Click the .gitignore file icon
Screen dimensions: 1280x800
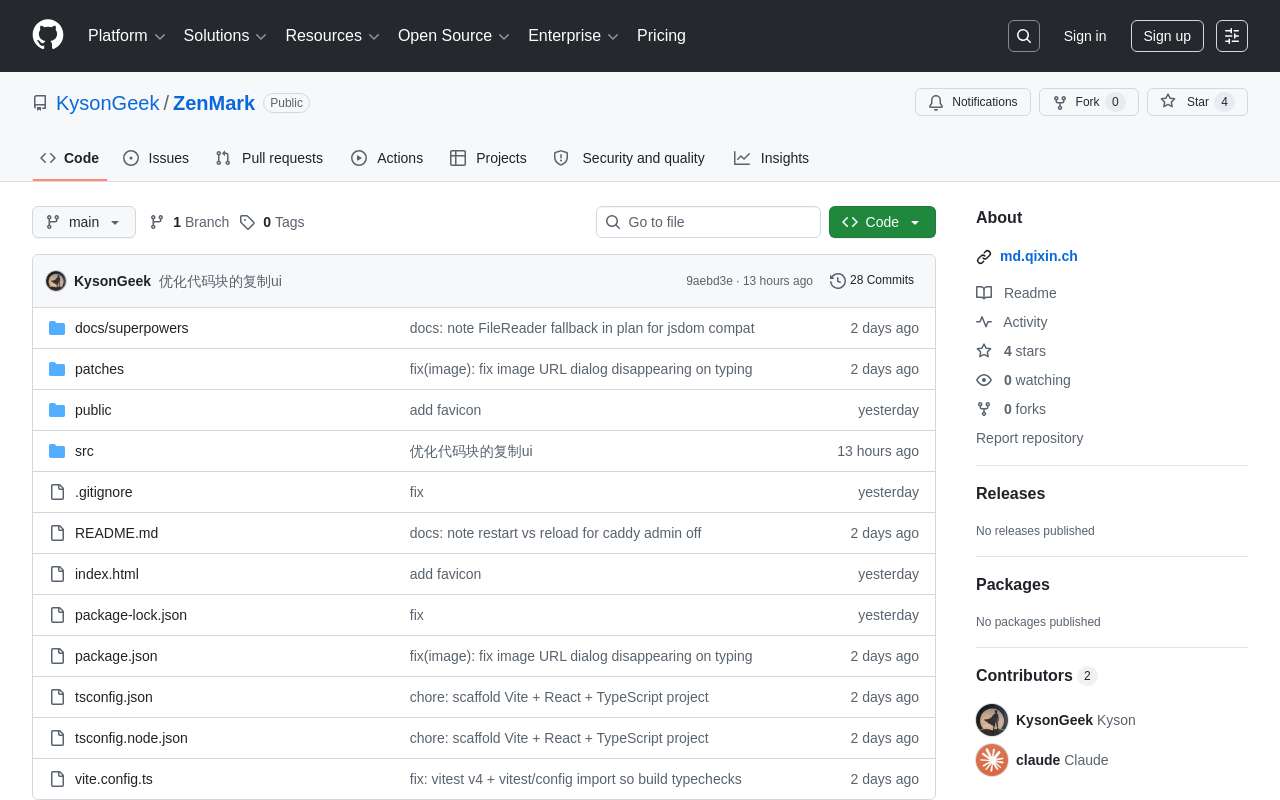point(57,492)
